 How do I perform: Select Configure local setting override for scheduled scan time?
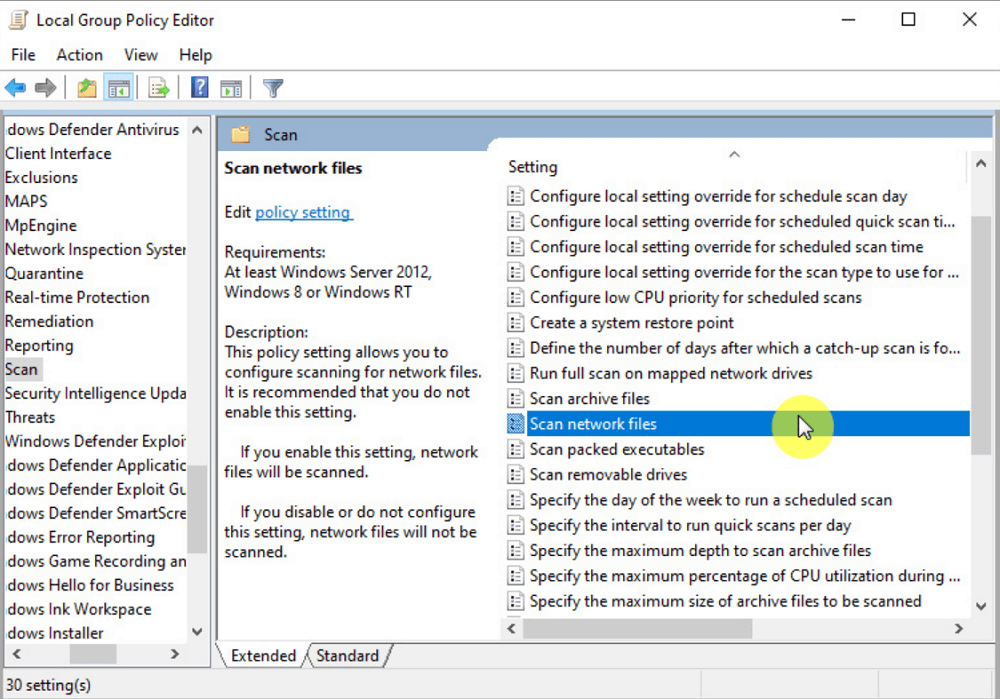coord(726,247)
